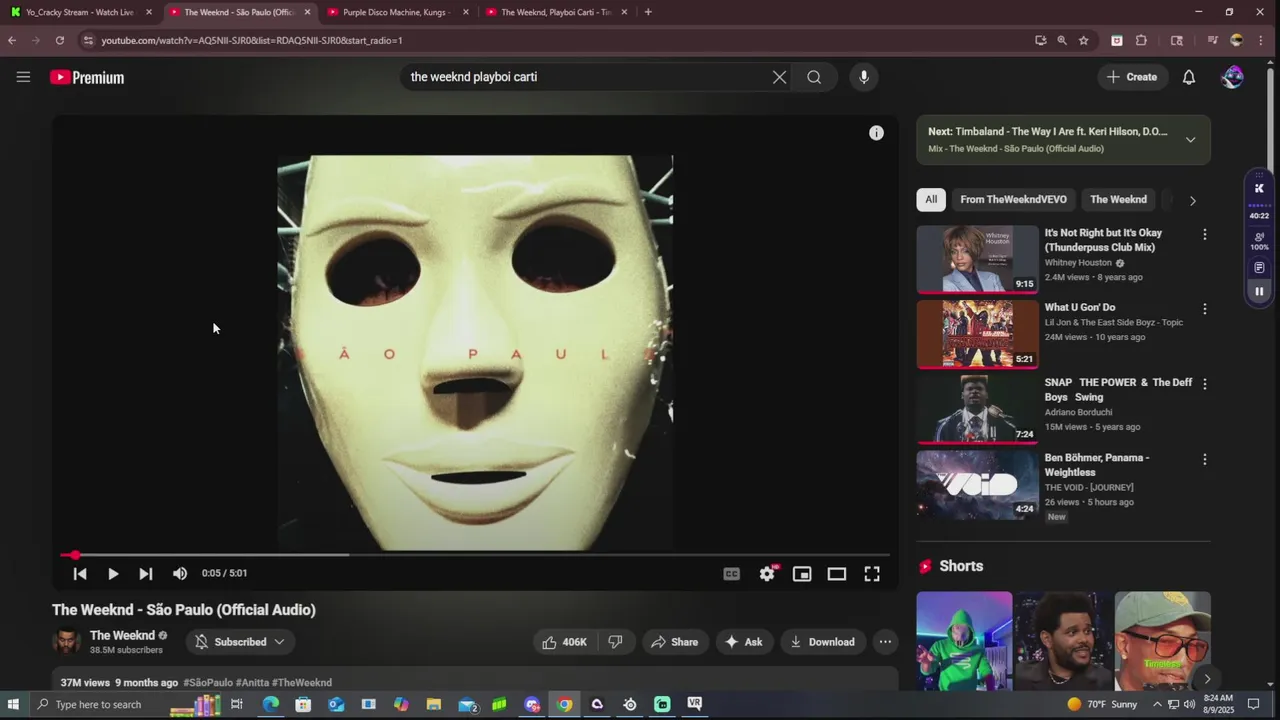
Task: Open Chrome extensions puzzle icon
Action: click(x=1141, y=40)
